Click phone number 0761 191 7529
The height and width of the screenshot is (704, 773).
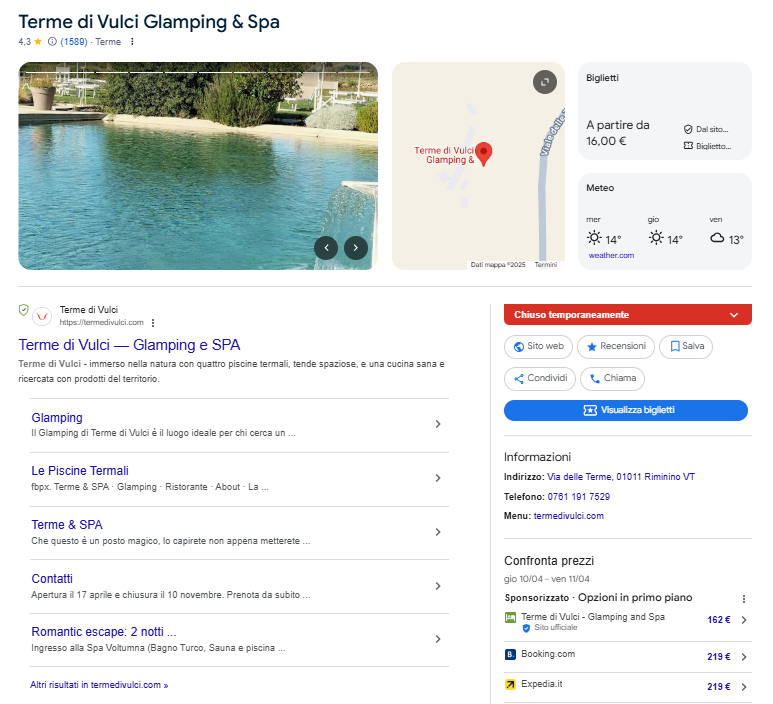coord(578,496)
